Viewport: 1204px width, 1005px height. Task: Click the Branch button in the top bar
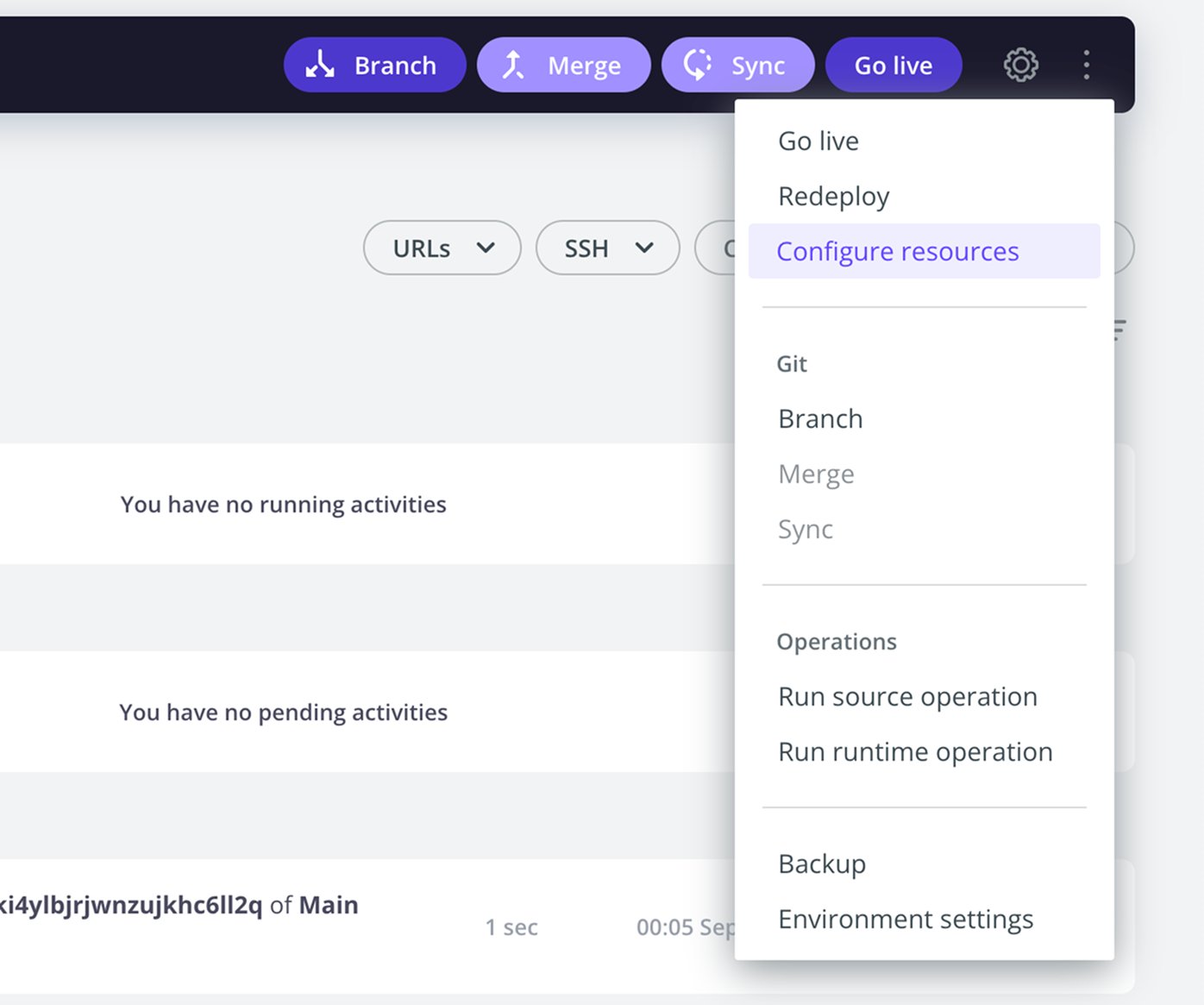(x=374, y=65)
